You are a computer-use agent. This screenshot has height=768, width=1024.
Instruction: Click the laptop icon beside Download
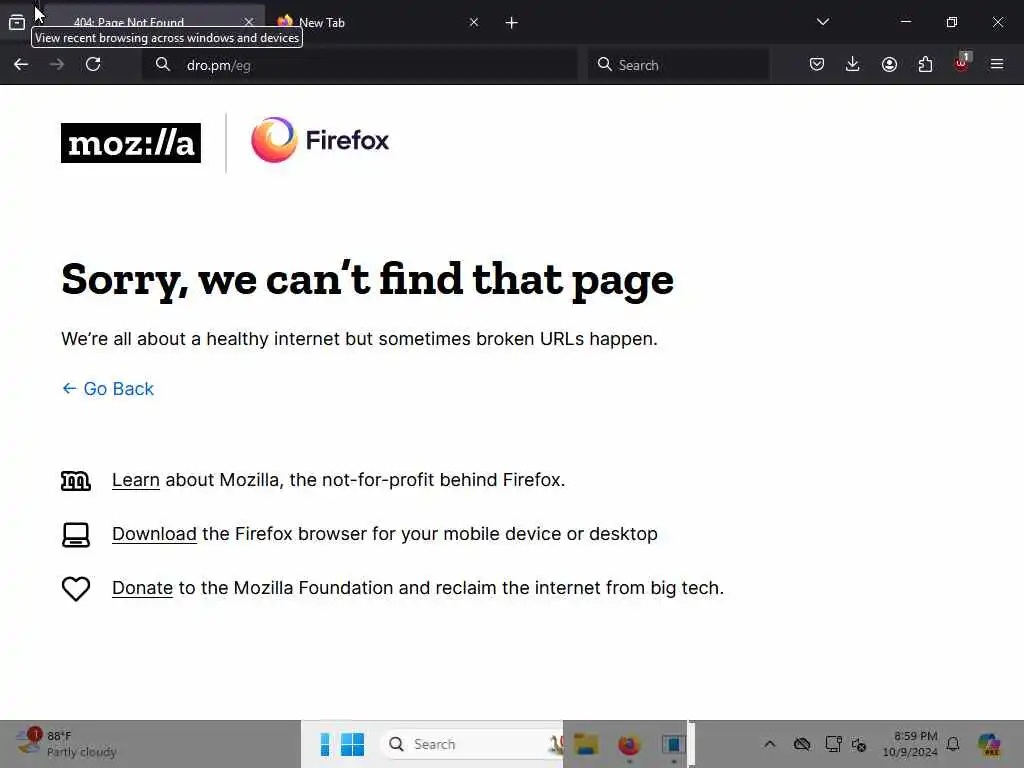click(x=76, y=535)
